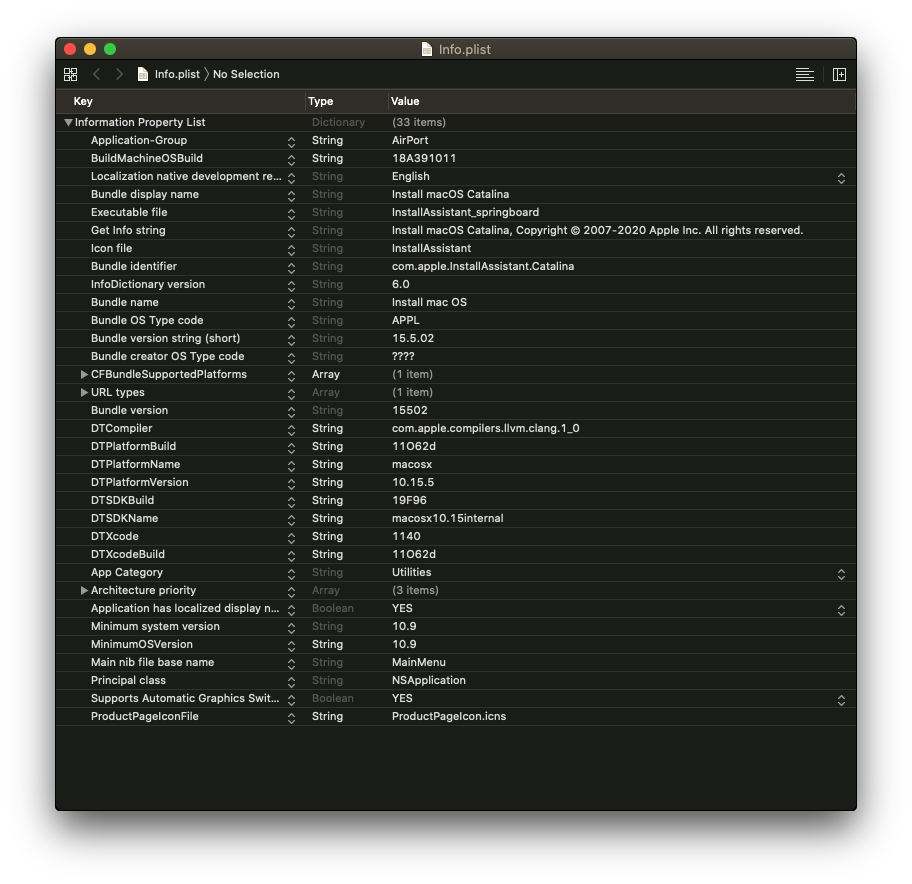Screen dimensions: 912x884
Task: Select the Minimum system version key row
Action: (x=155, y=627)
